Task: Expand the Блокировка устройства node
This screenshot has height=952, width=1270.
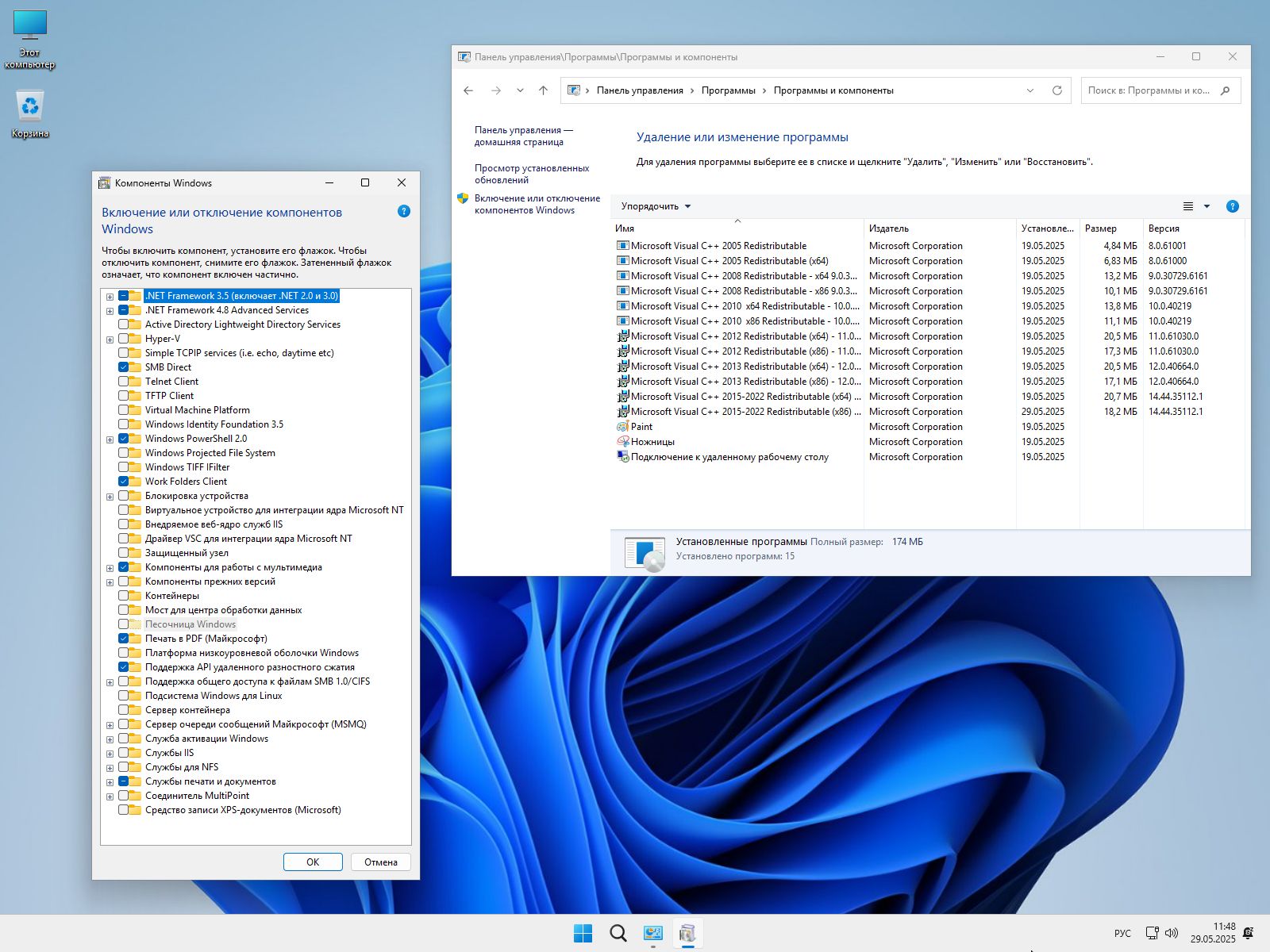Action: [110, 496]
